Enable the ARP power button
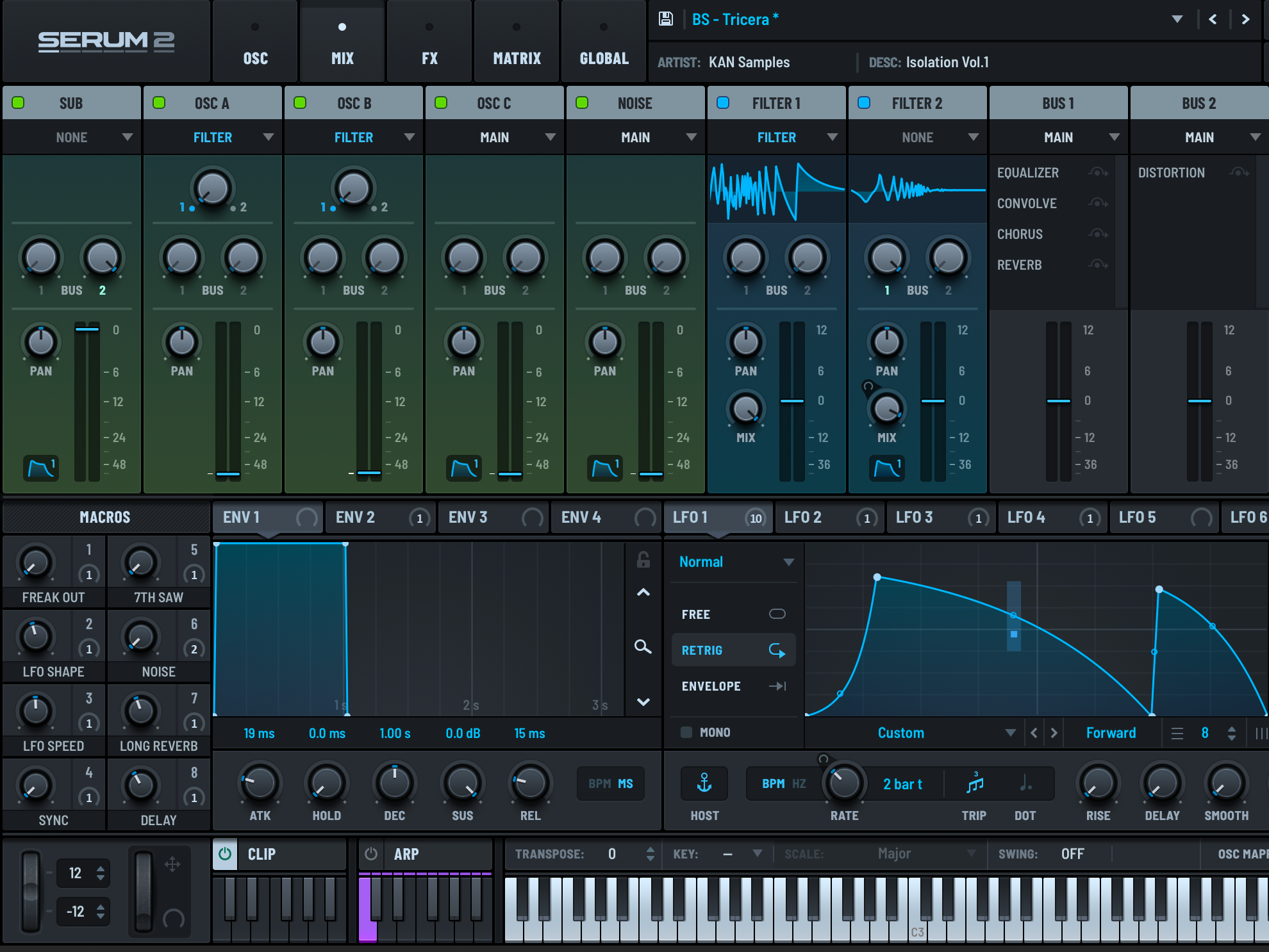The width and height of the screenshot is (1269, 952). [371, 854]
